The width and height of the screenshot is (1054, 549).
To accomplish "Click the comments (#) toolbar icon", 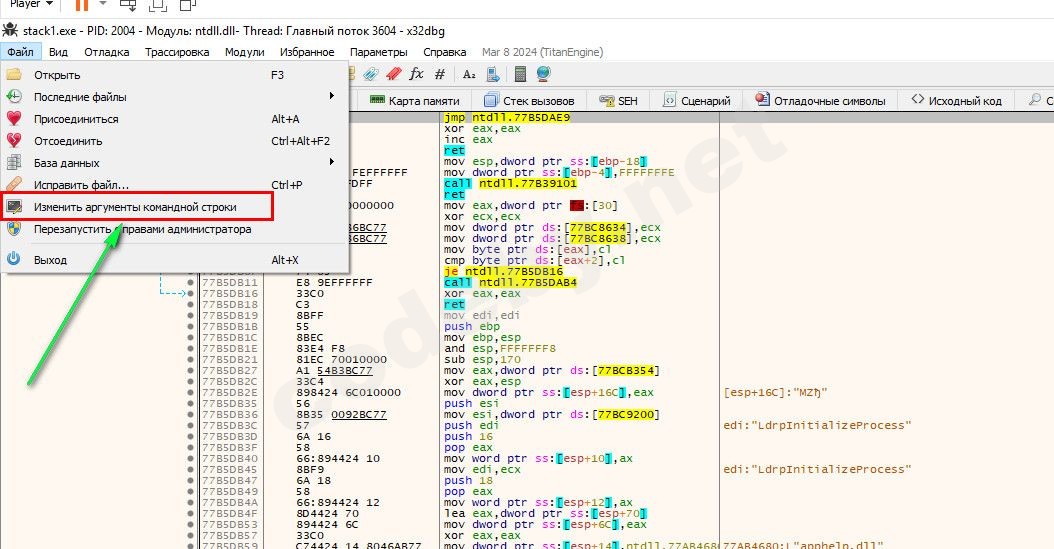I will click(441, 74).
